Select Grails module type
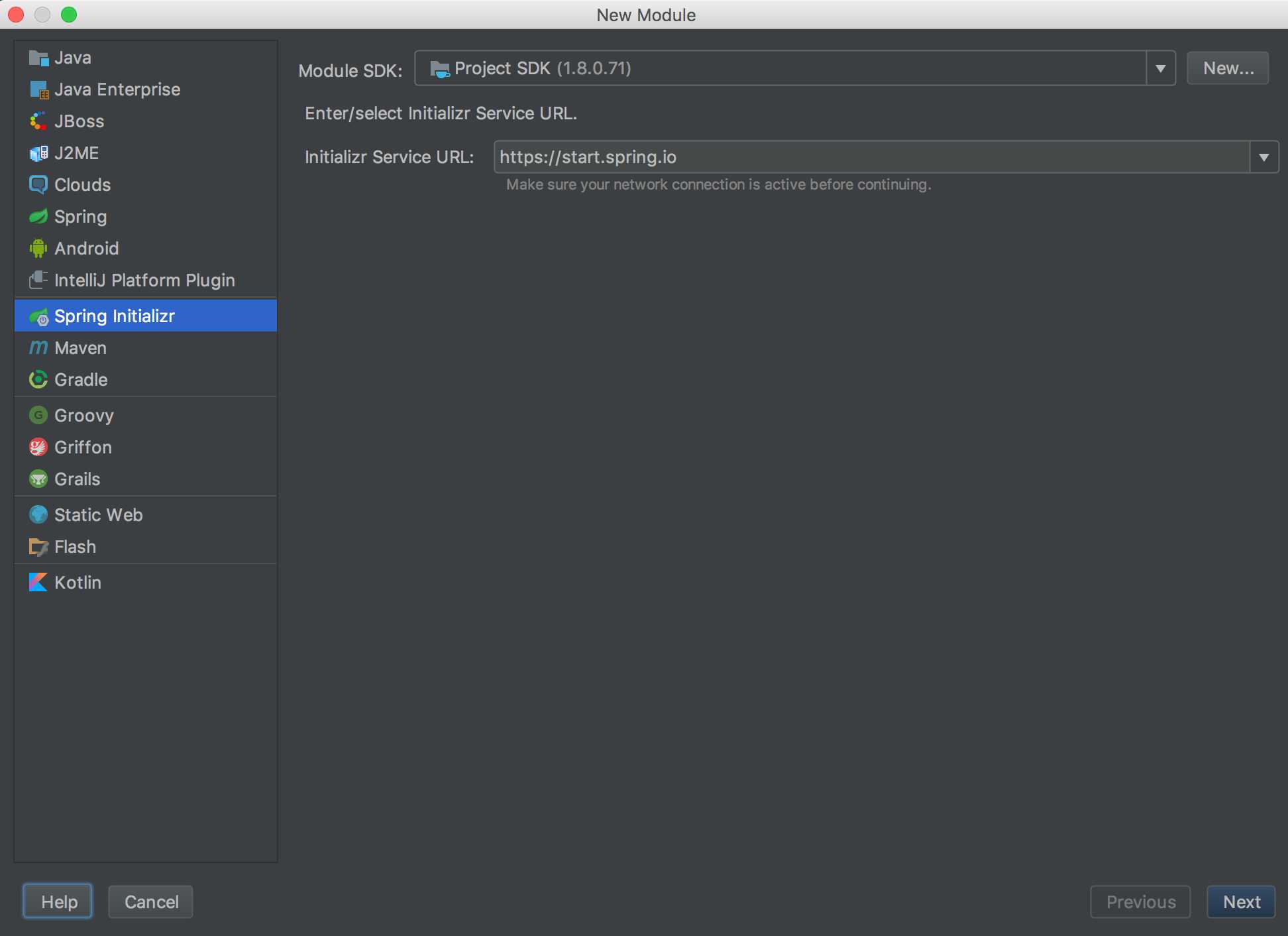The image size is (1288, 936). (146, 479)
